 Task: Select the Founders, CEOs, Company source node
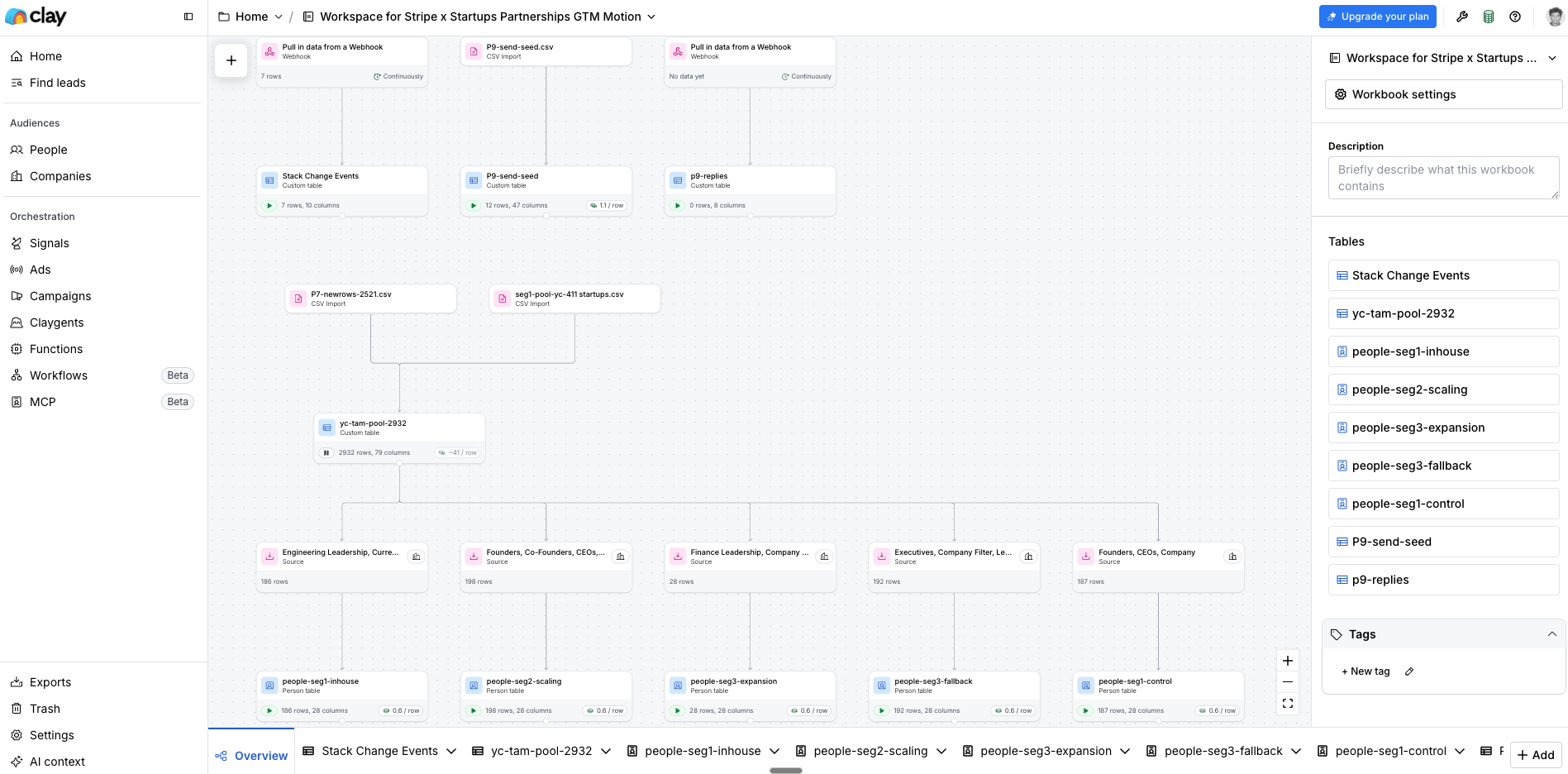coord(1158,566)
